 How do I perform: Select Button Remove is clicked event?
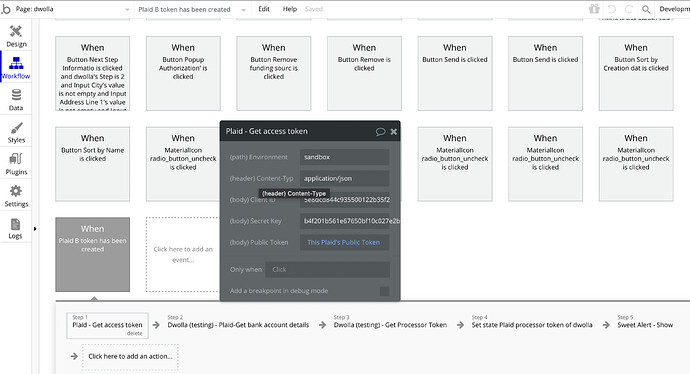[x=364, y=73]
